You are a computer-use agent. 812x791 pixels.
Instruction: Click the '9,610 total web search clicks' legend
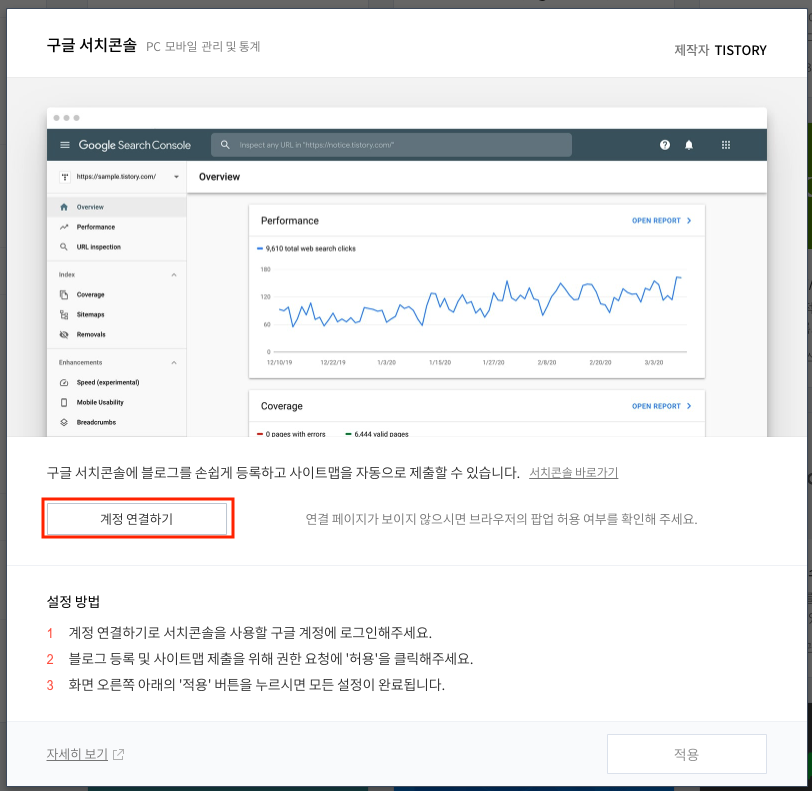coord(307,249)
